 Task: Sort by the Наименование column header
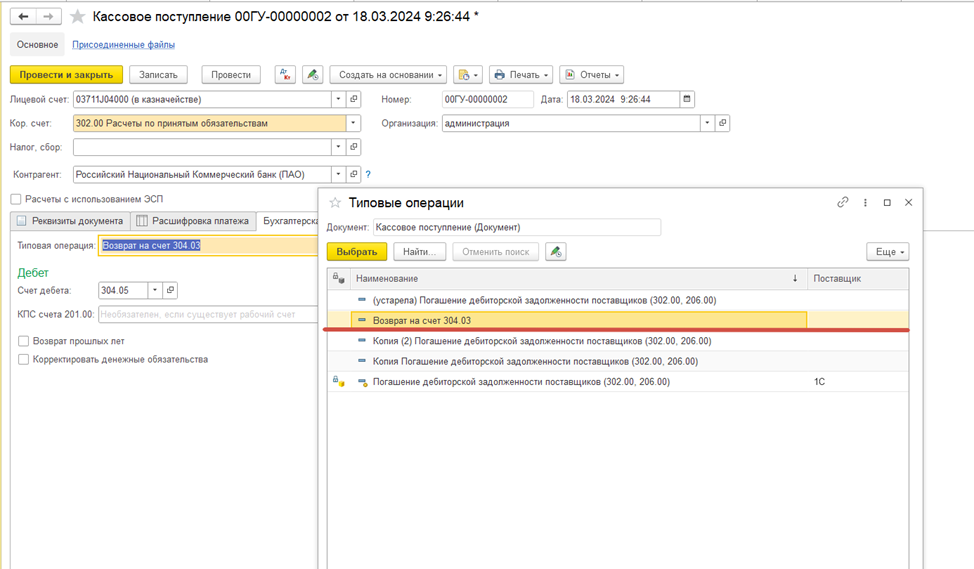579,278
